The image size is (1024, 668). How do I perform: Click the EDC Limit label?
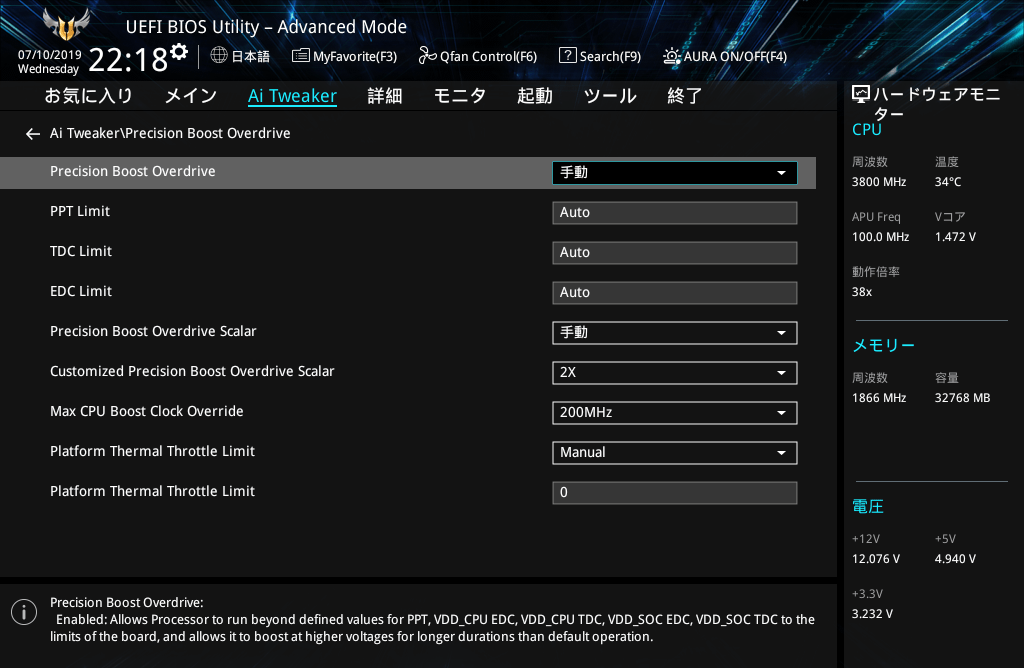tap(81, 291)
